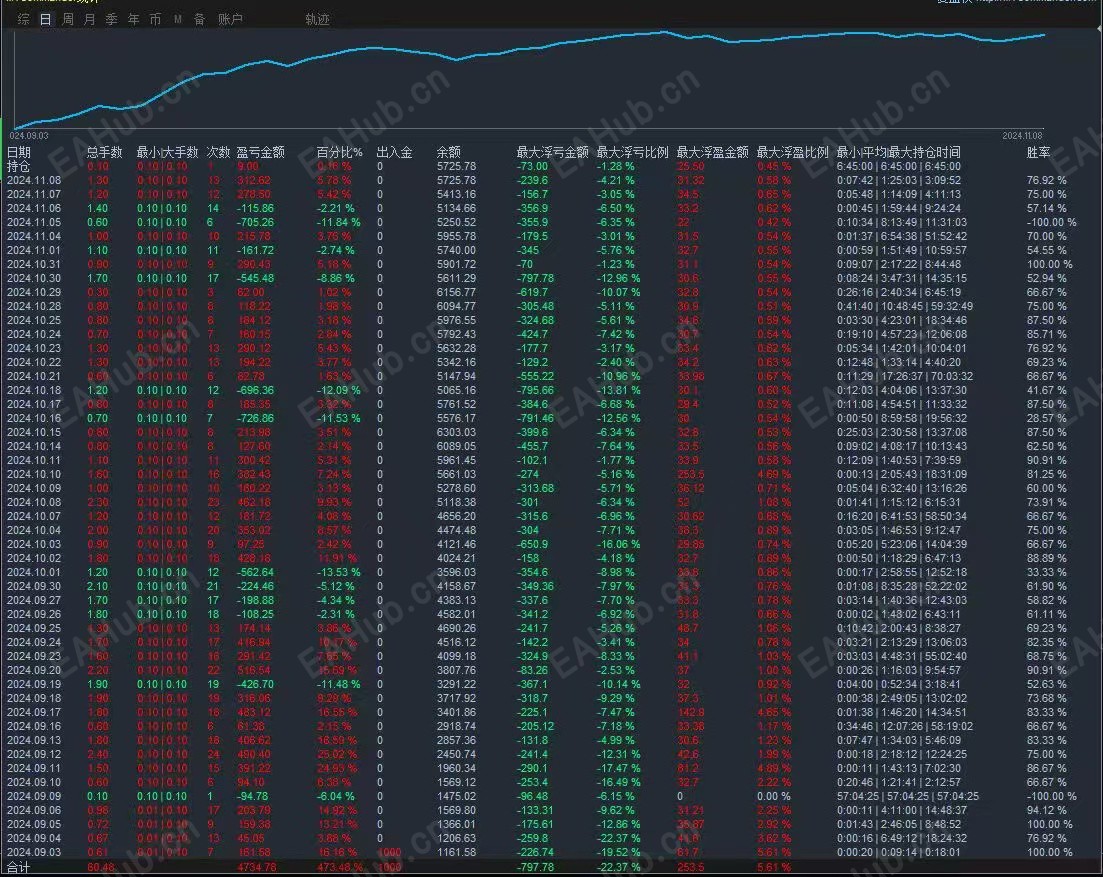Screen dimensions: 1103x877
Task: Select the 2024.09.20 date cell
Action: coord(34,670)
